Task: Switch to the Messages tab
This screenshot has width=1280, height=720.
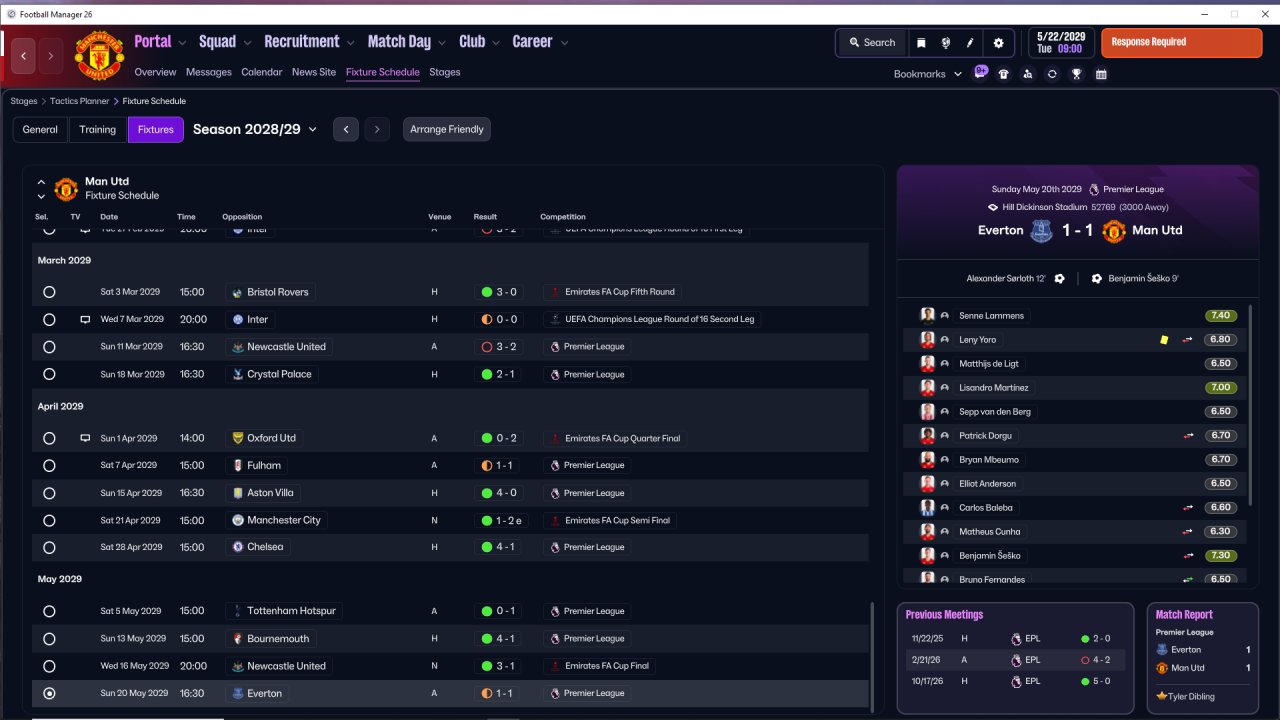Action: point(208,72)
